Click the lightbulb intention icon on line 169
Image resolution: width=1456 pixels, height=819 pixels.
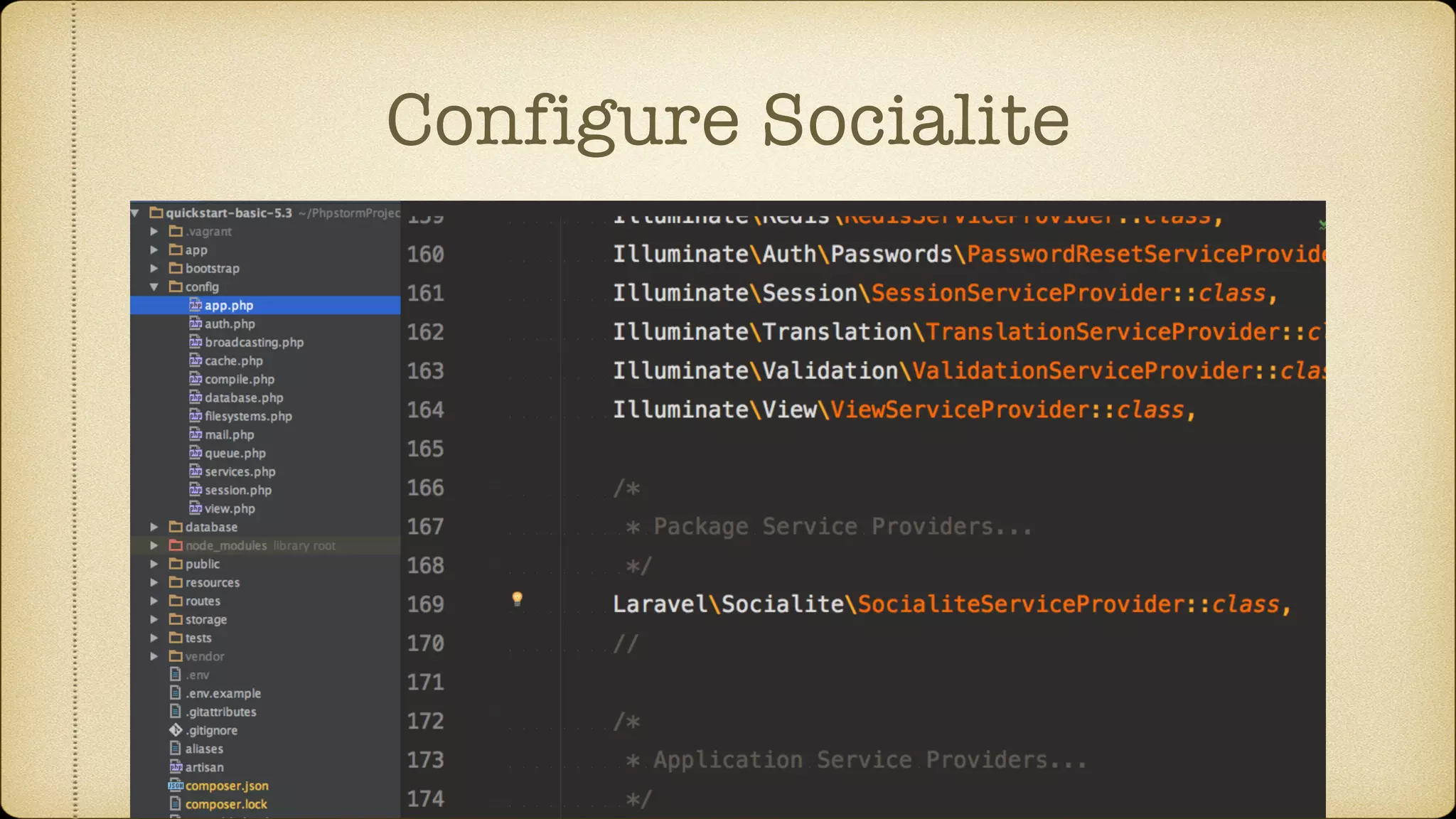(518, 599)
